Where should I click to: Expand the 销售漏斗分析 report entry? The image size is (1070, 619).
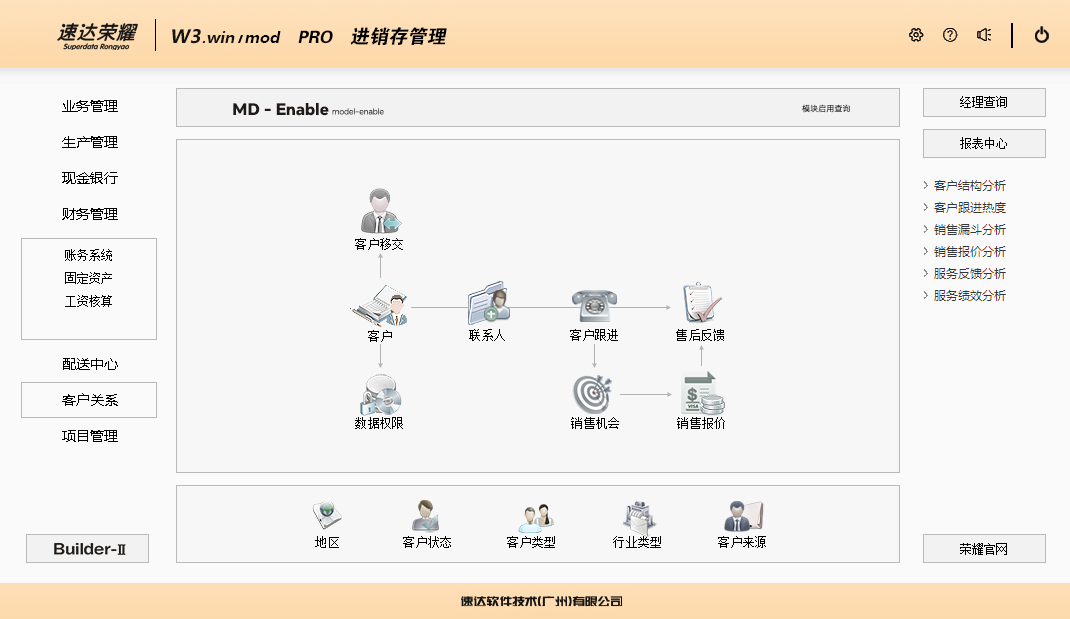pos(969,230)
